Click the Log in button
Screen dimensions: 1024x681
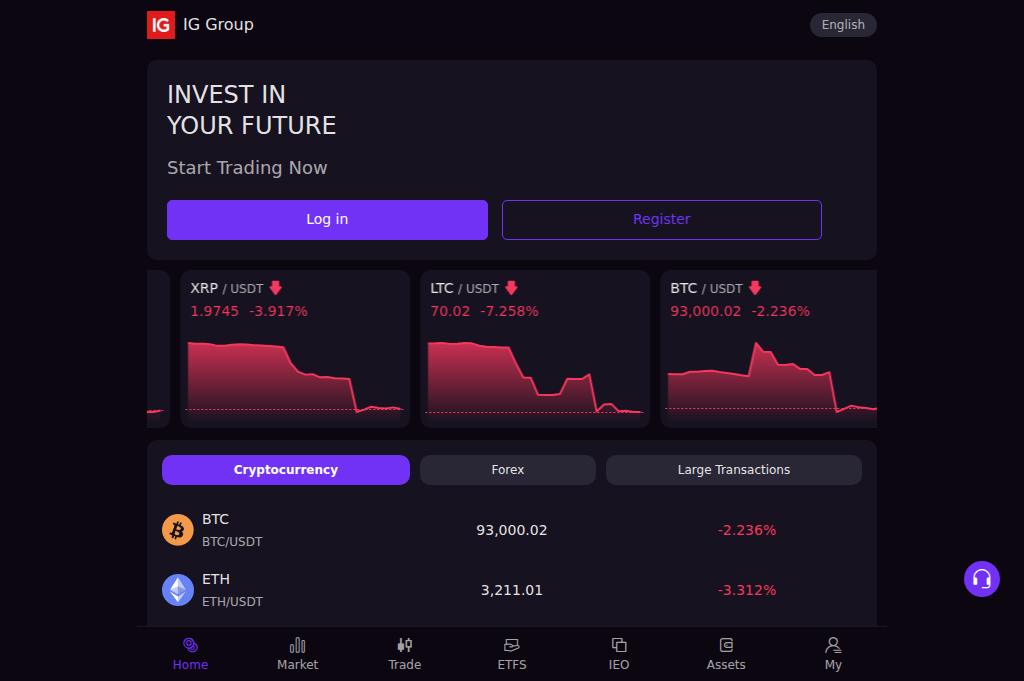[x=327, y=219]
